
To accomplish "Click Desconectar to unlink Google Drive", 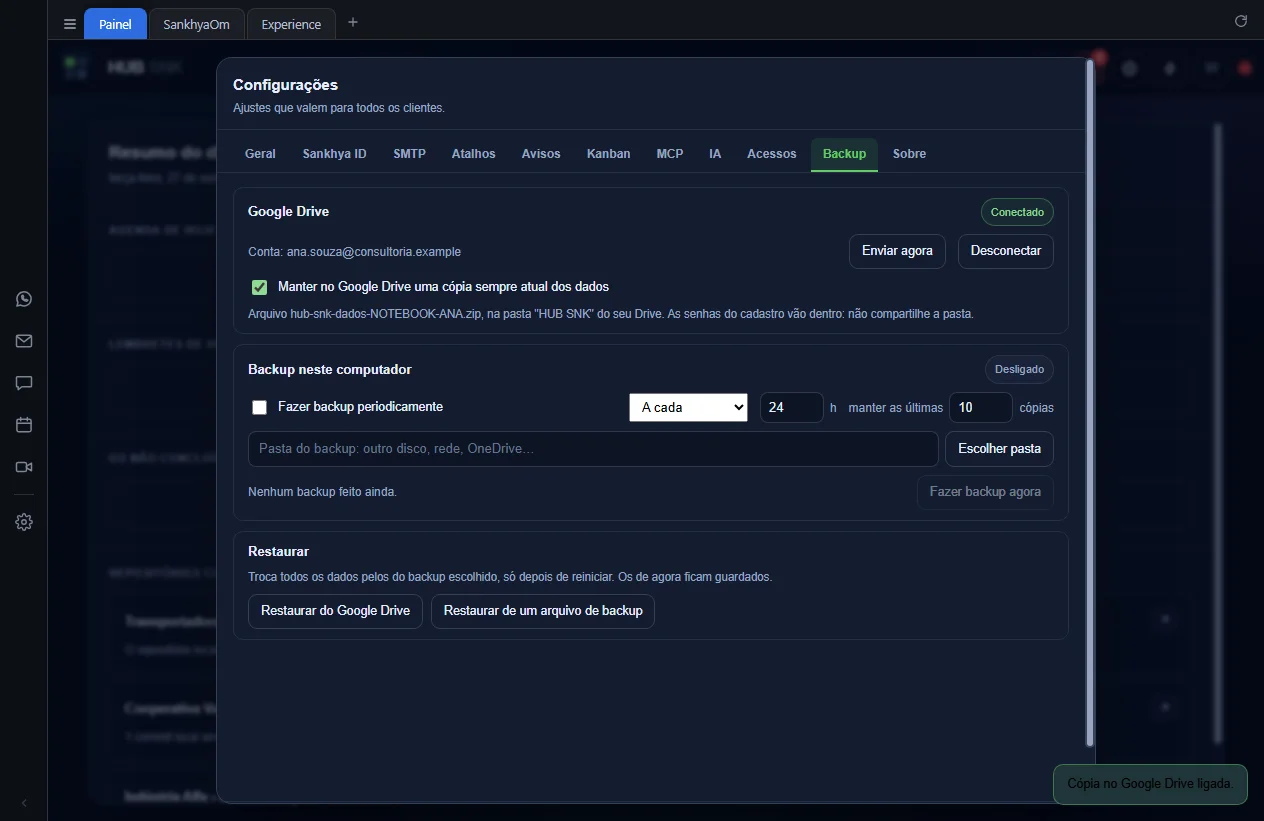I will tap(1005, 251).
